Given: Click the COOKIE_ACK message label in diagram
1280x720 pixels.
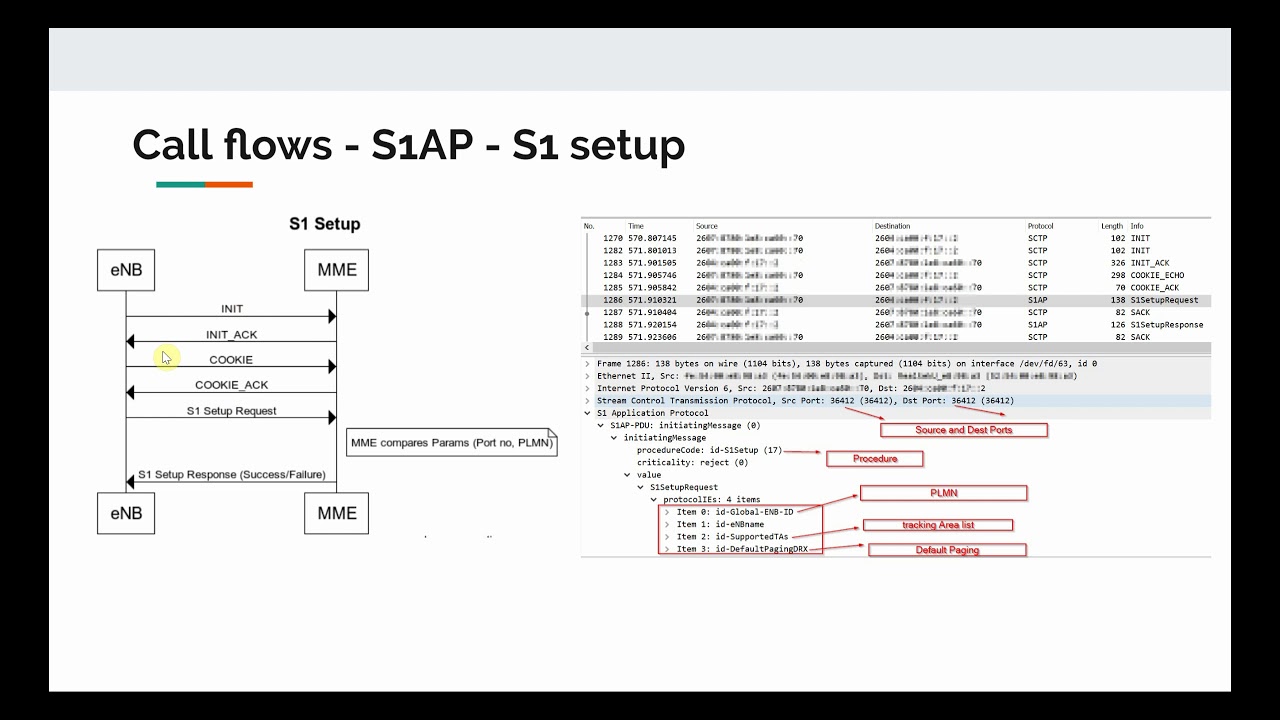Looking at the screenshot, I should (x=232, y=385).
